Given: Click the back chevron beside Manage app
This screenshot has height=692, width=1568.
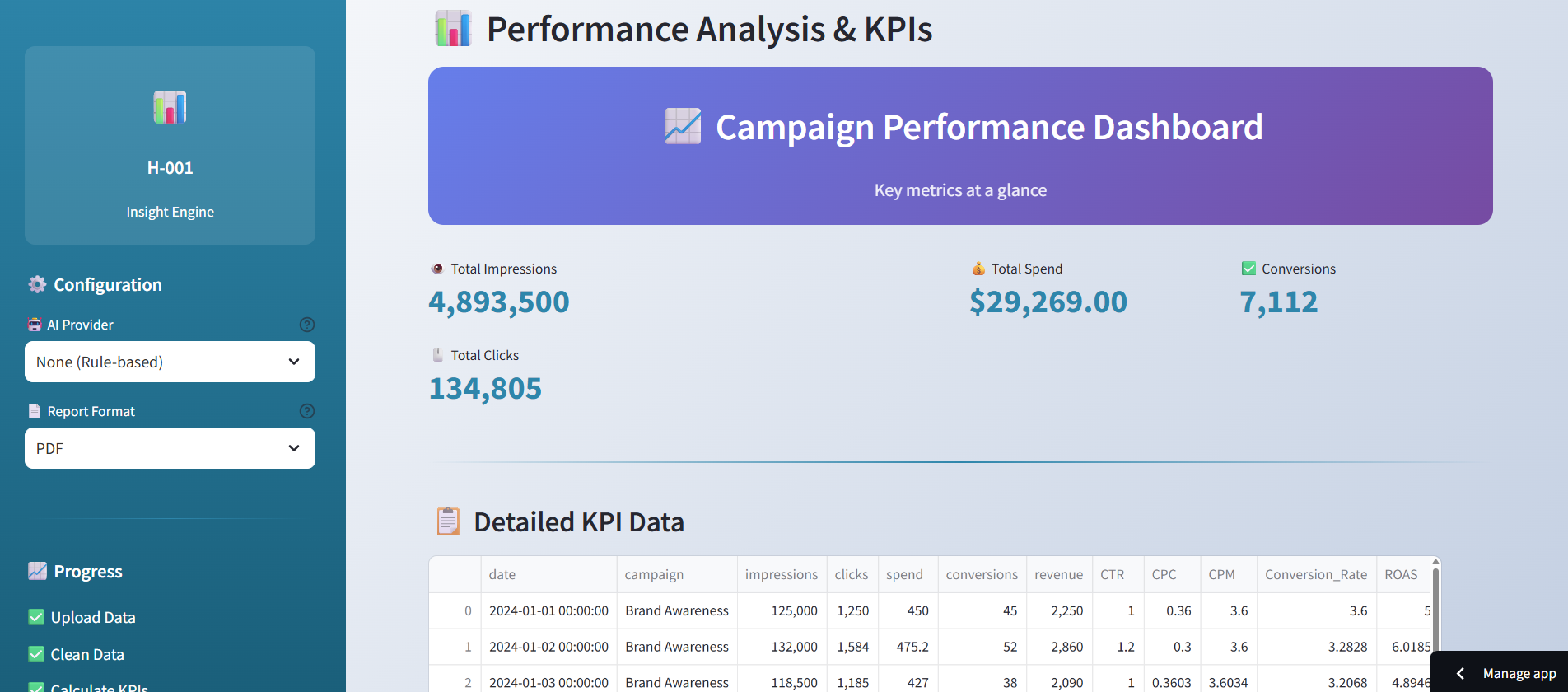Looking at the screenshot, I should tap(1460, 673).
